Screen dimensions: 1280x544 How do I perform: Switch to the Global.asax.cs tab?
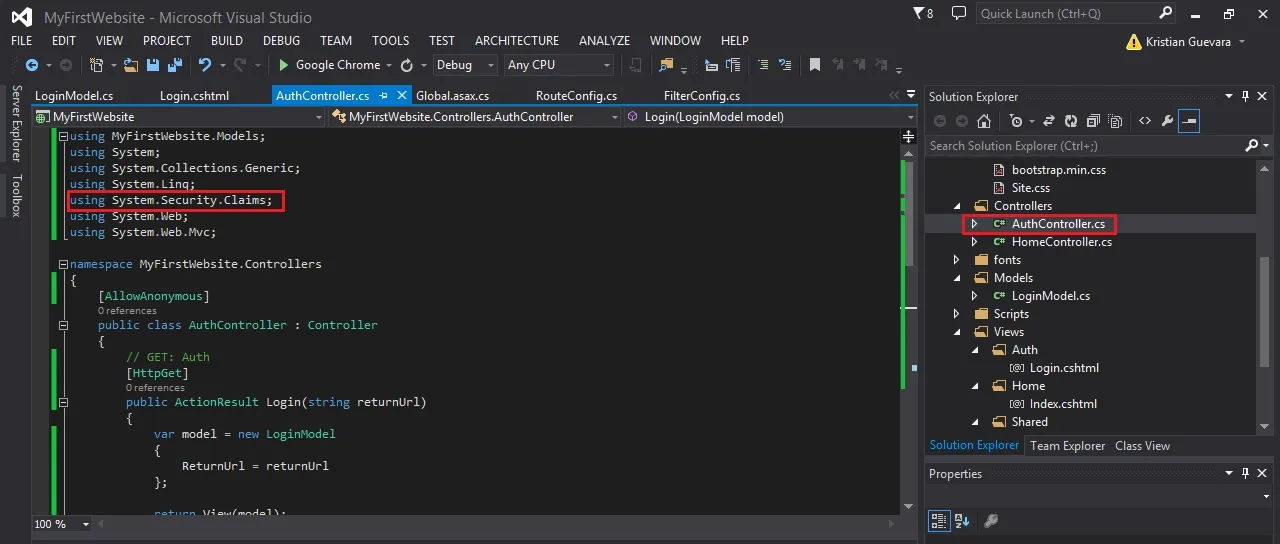click(x=452, y=96)
